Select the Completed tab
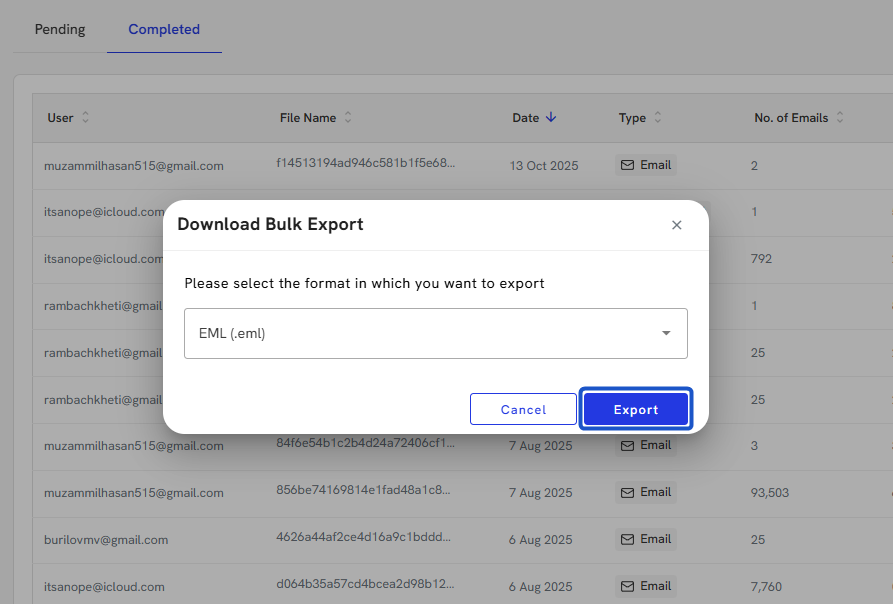The height and width of the screenshot is (604, 893). point(164,29)
